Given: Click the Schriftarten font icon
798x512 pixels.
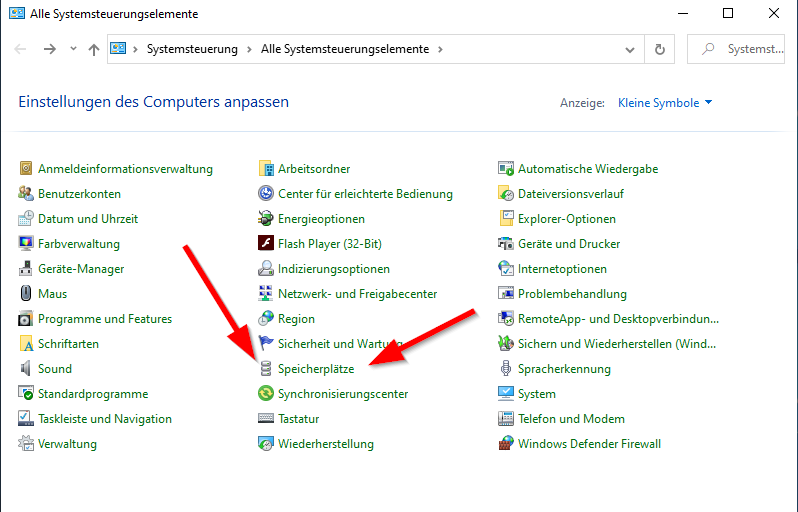Looking at the screenshot, I should (x=25, y=343).
